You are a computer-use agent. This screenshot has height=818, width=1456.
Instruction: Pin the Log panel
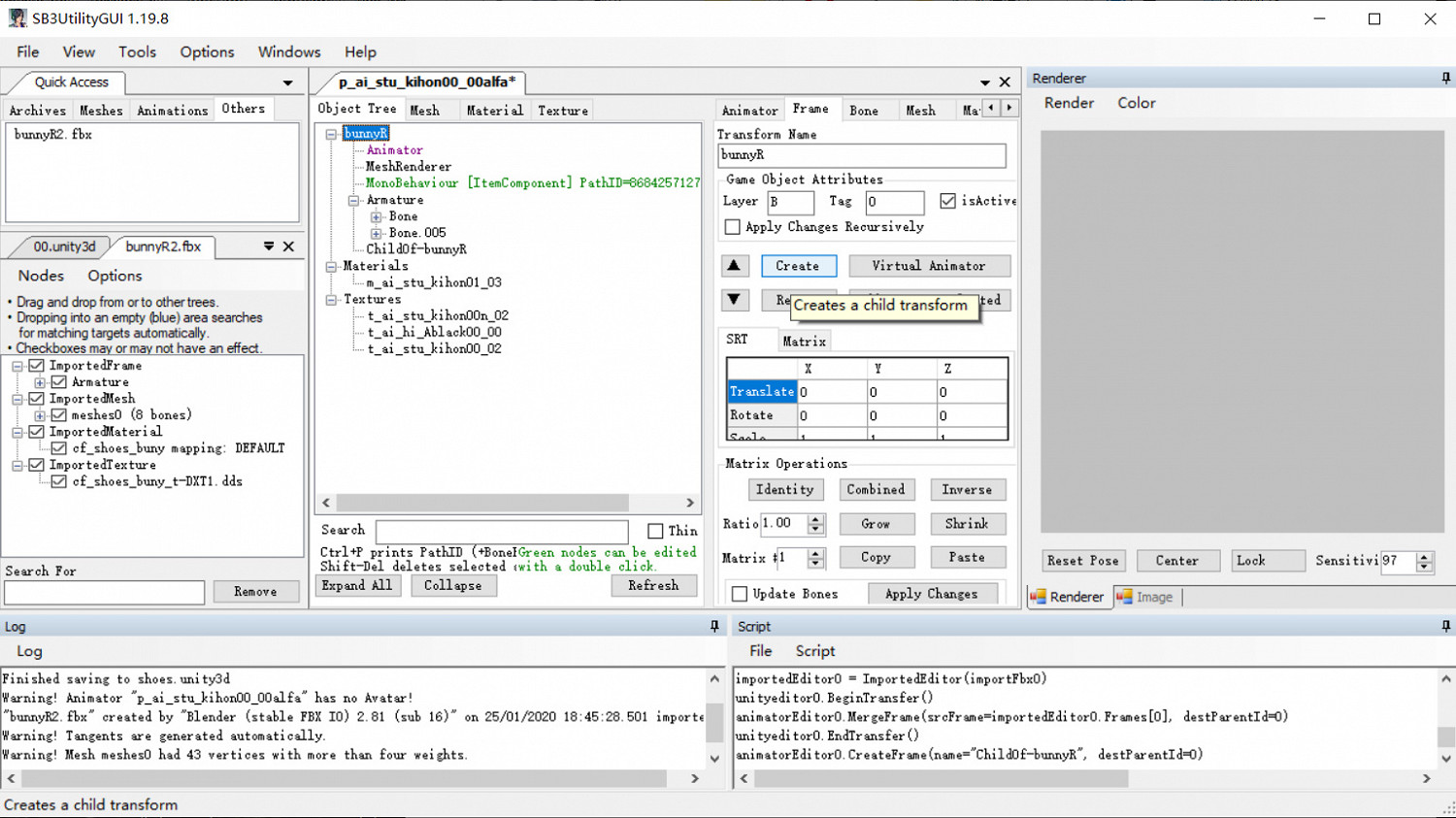[714, 627]
